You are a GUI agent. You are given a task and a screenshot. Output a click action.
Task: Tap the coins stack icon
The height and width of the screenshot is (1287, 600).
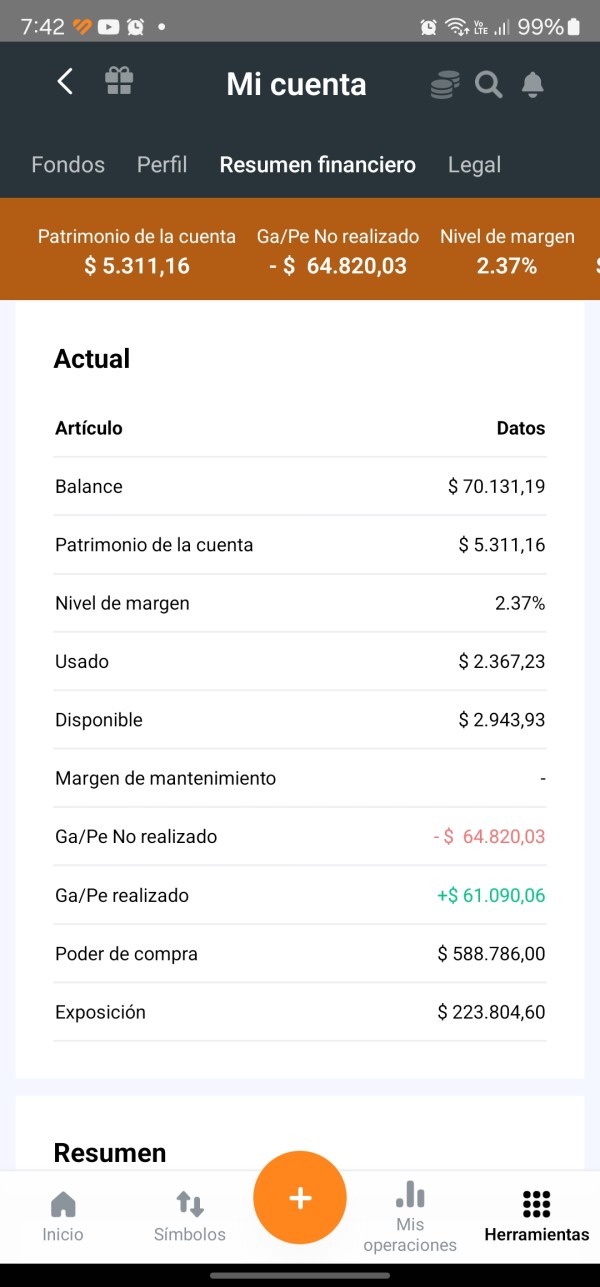pyautogui.click(x=445, y=85)
